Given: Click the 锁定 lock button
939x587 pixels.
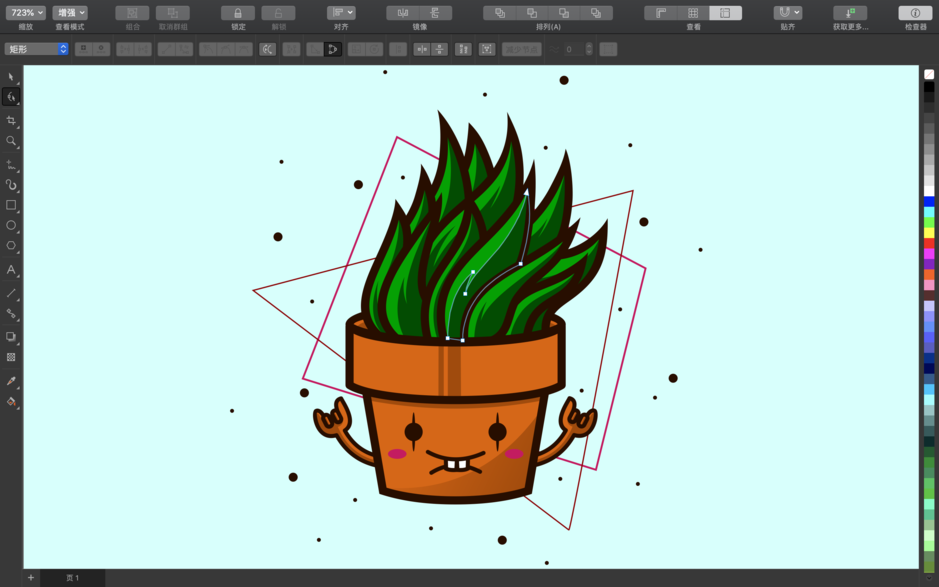Looking at the screenshot, I should click(236, 13).
